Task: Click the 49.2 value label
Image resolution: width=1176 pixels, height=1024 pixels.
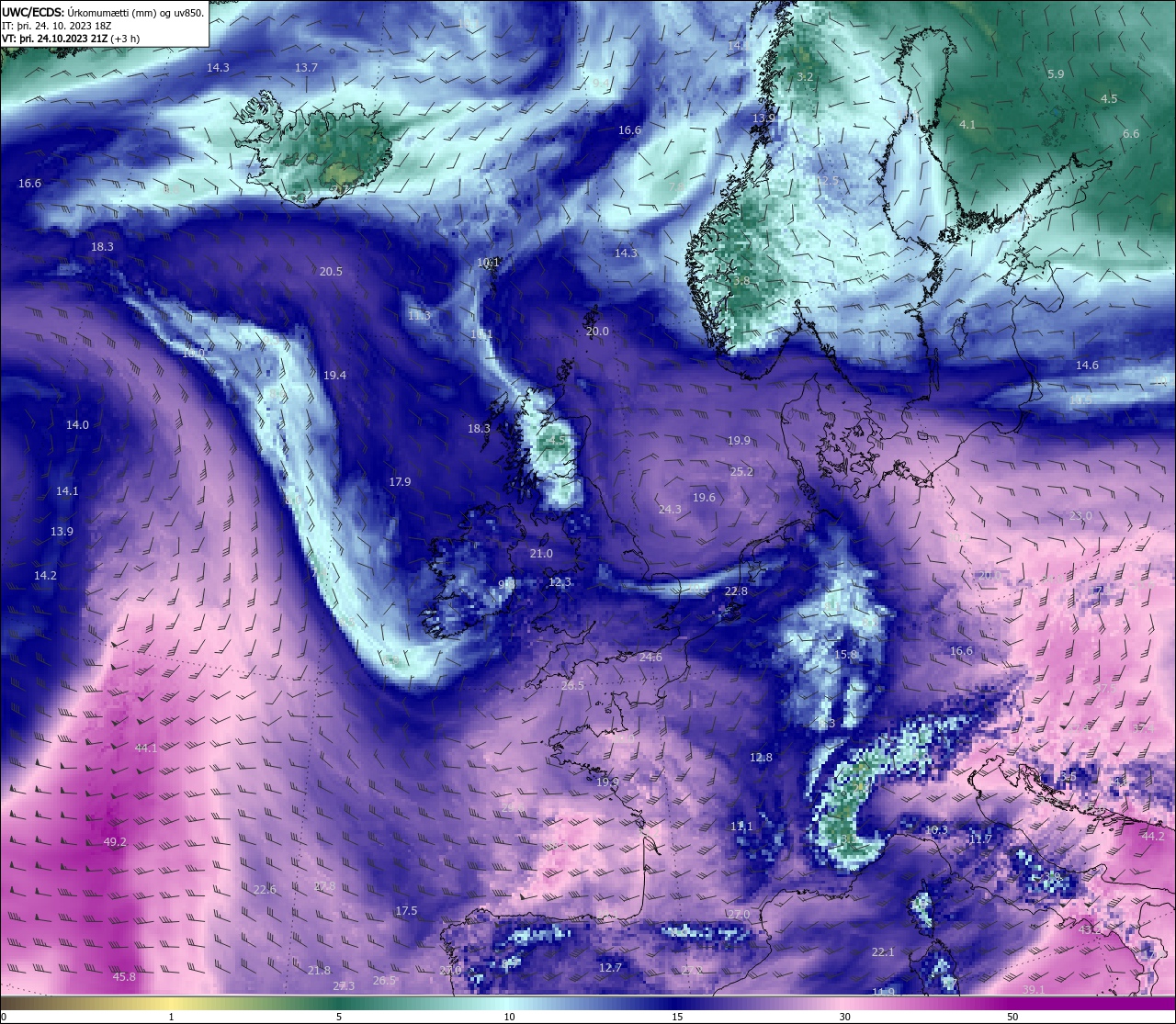Action: (115, 842)
